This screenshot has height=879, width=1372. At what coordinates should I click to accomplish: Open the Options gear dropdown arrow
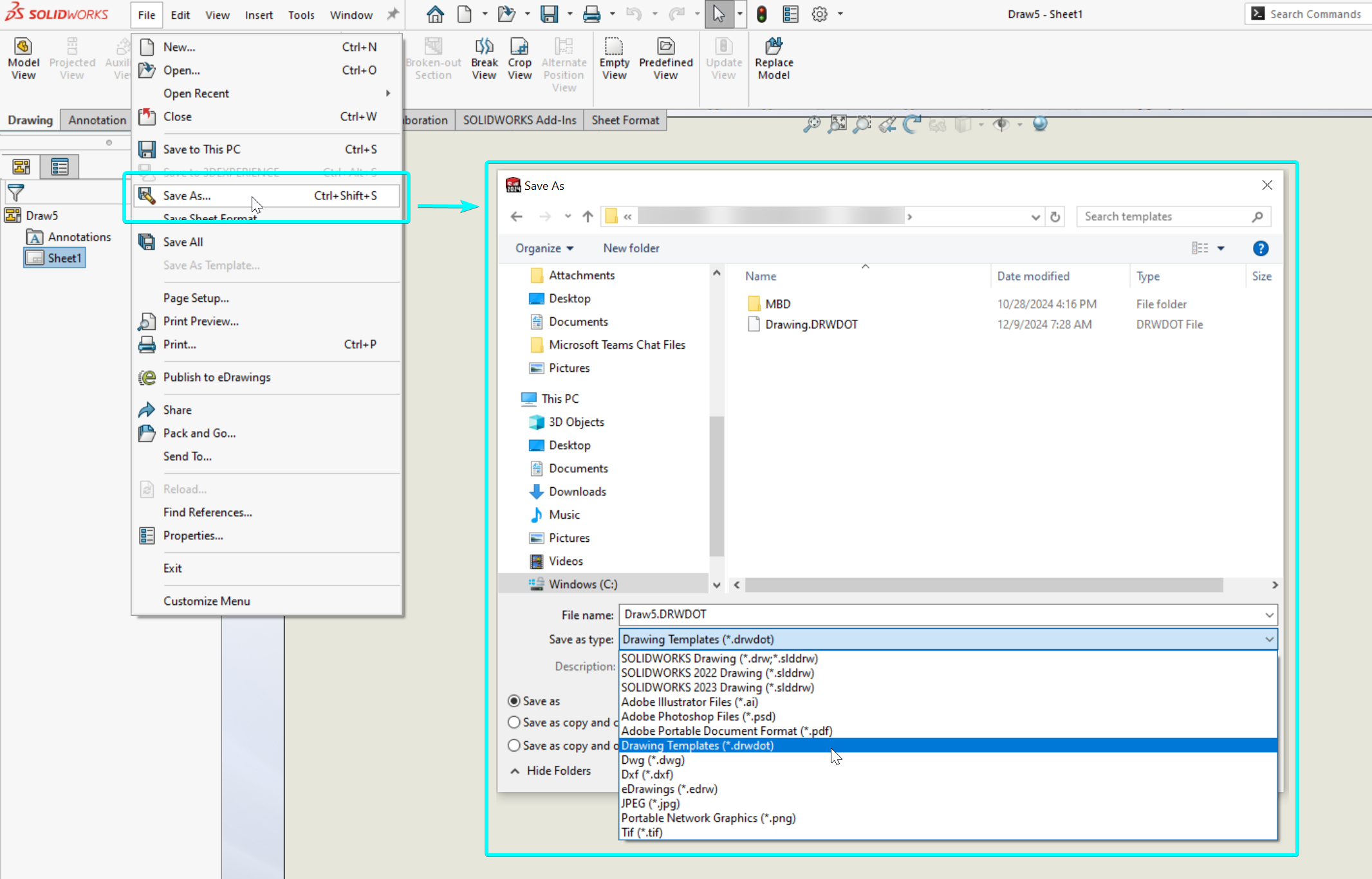point(840,14)
